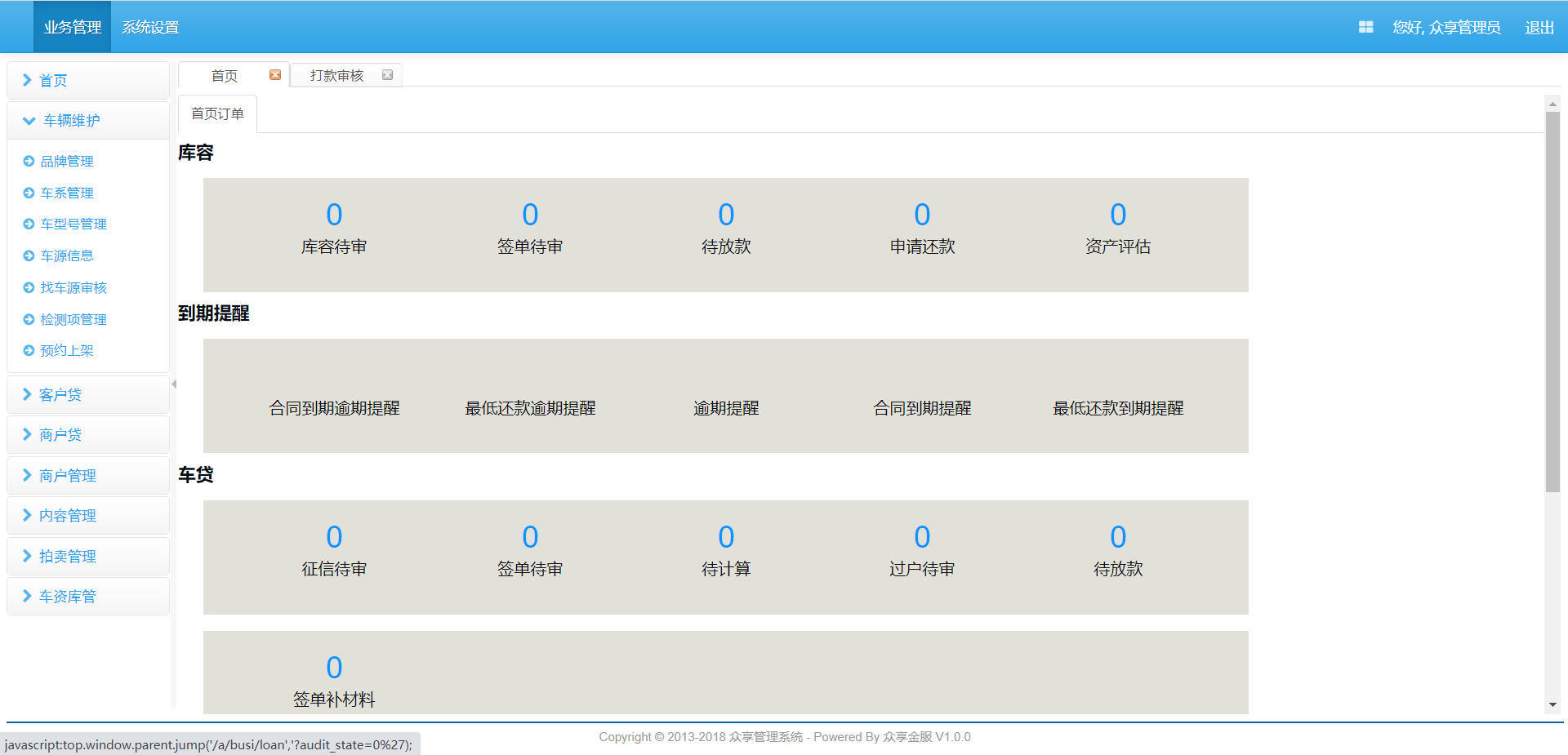Image resolution: width=1568 pixels, height=755 pixels.
Task: Open the 库容待审 count
Action: pyautogui.click(x=334, y=215)
